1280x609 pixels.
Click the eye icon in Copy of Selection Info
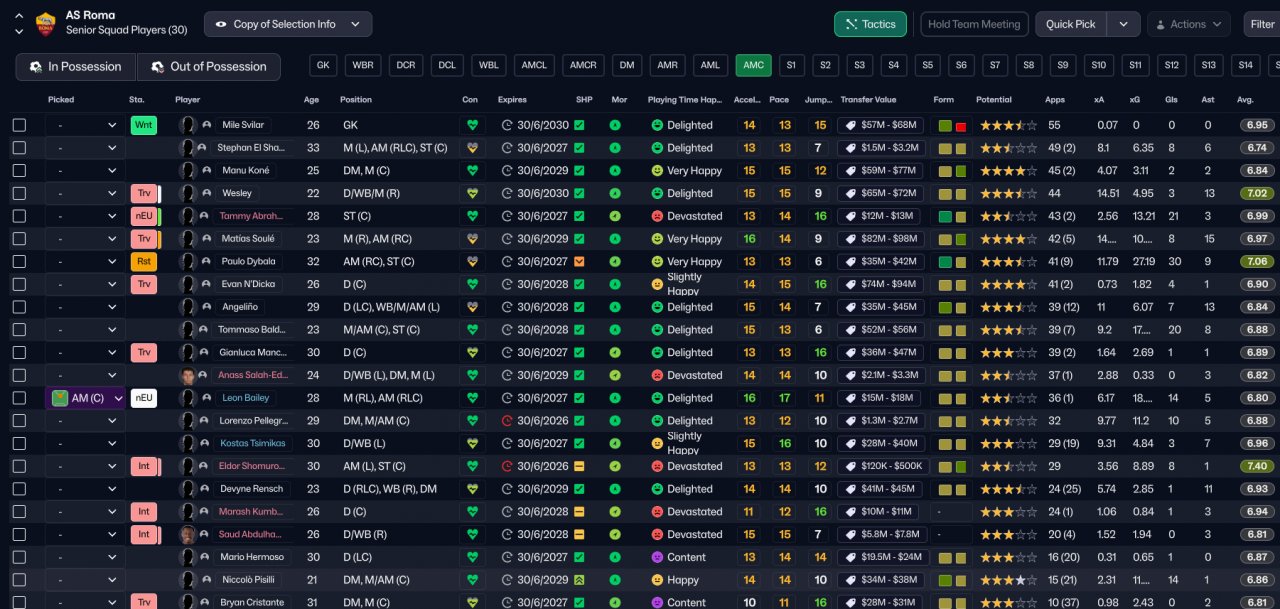pyautogui.click(x=221, y=24)
